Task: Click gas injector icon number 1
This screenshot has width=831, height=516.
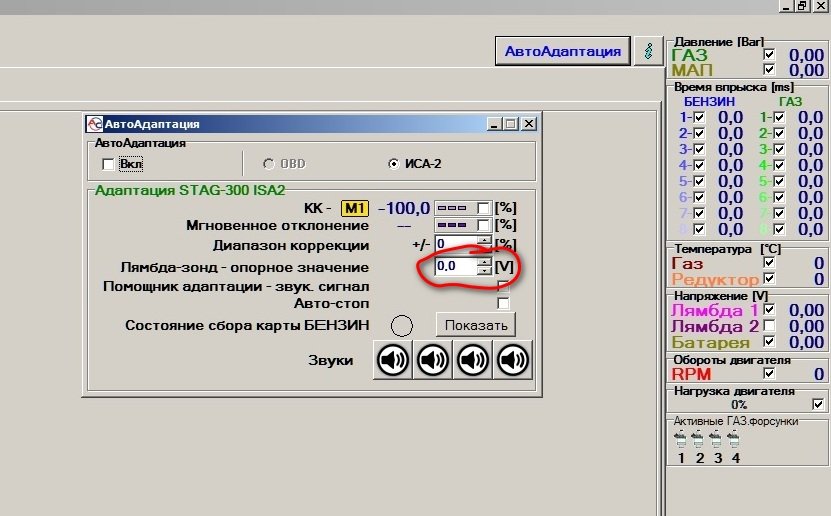Action: [680, 439]
